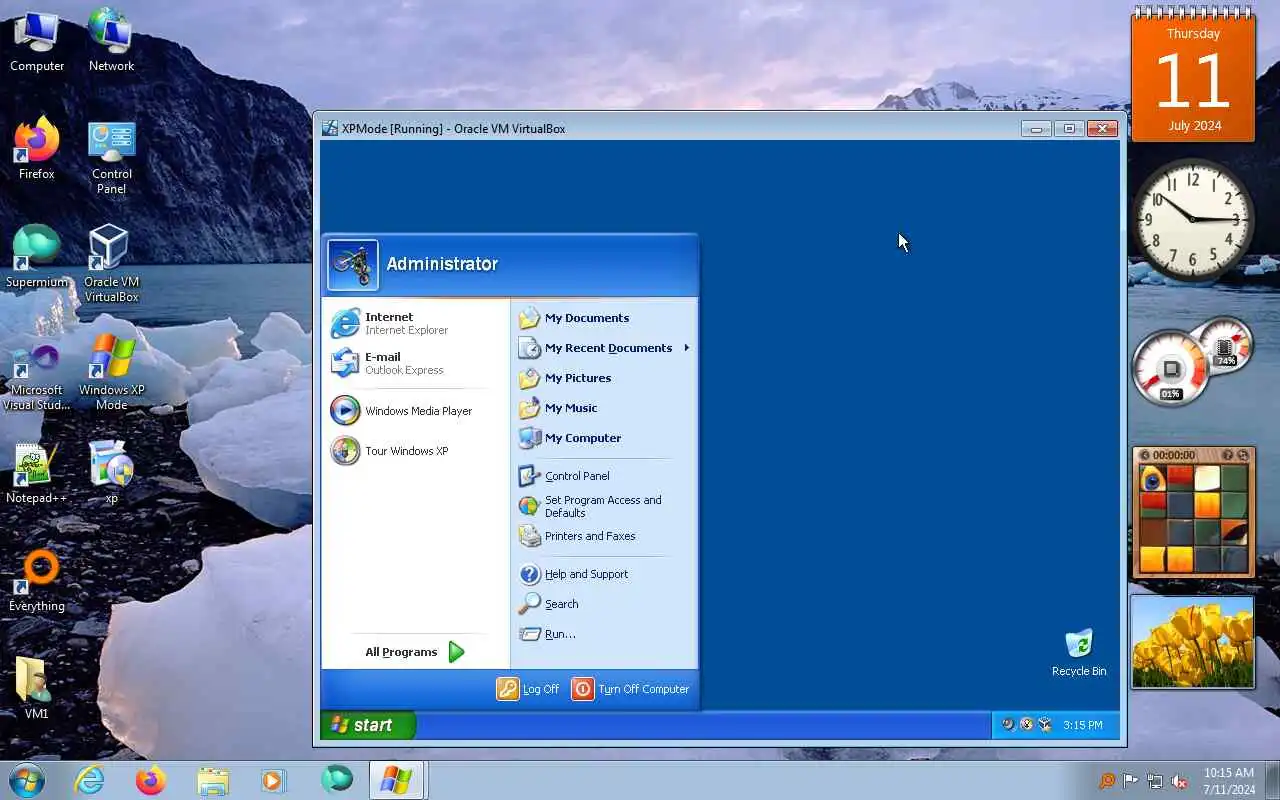Click the Everything search tray icon
The height and width of the screenshot is (800, 1280).
[x=1106, y=781]
